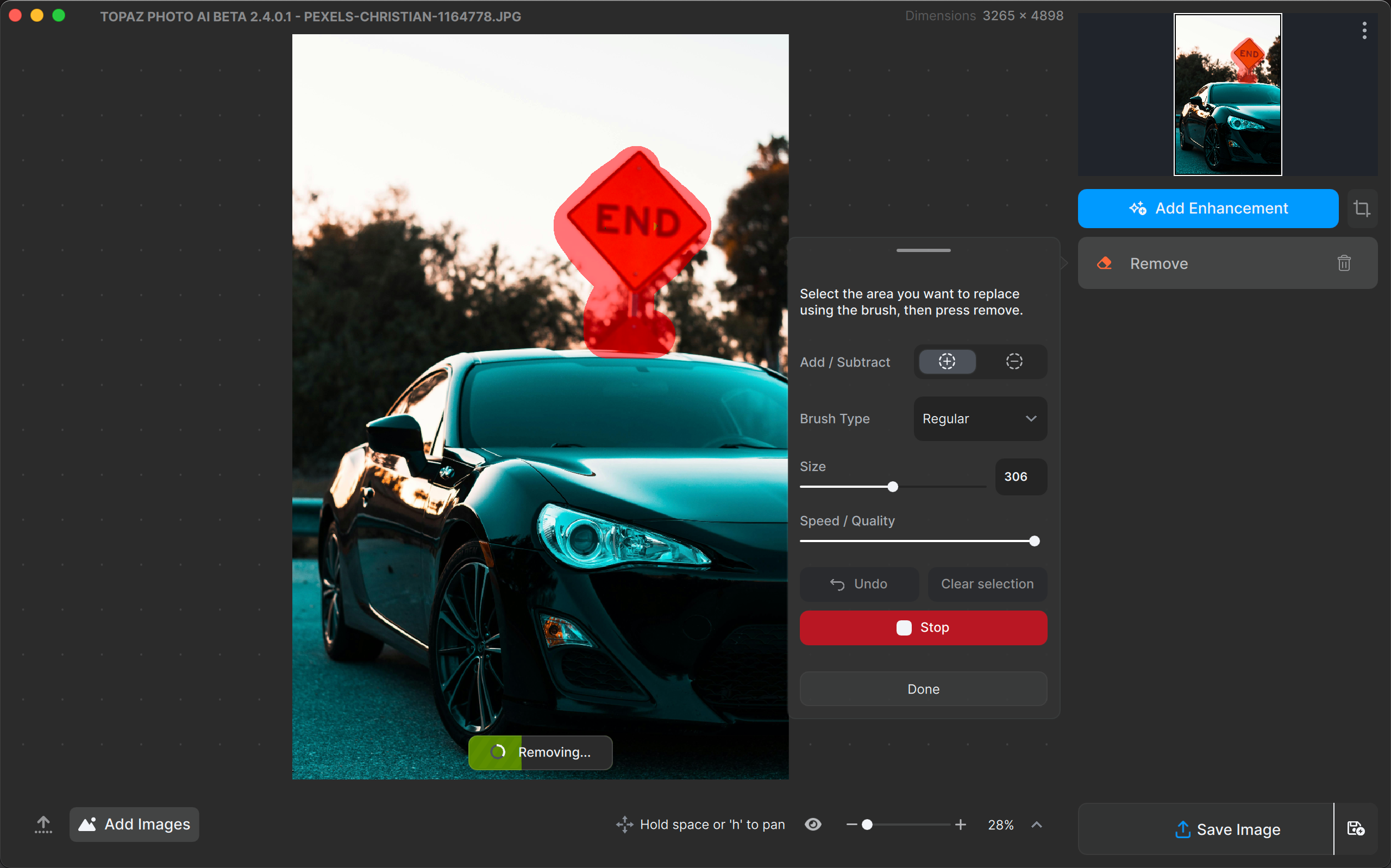Screen dimensions: 1391x868
Task: Open the crop tool icon
Action: point(1362,209)
